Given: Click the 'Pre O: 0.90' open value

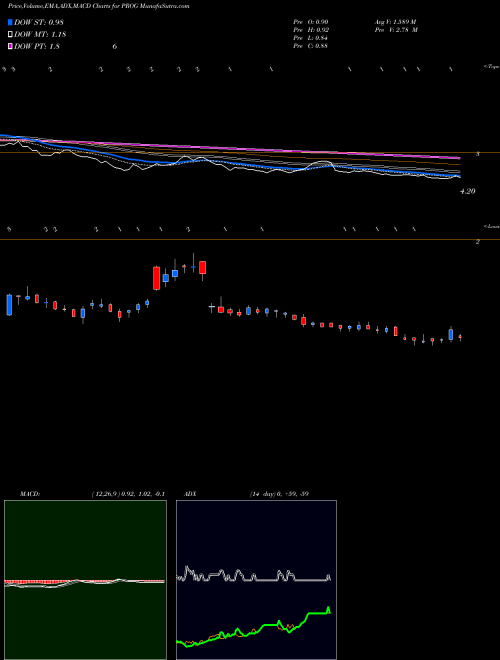Looking at the screenshot, I should [311, 21].
